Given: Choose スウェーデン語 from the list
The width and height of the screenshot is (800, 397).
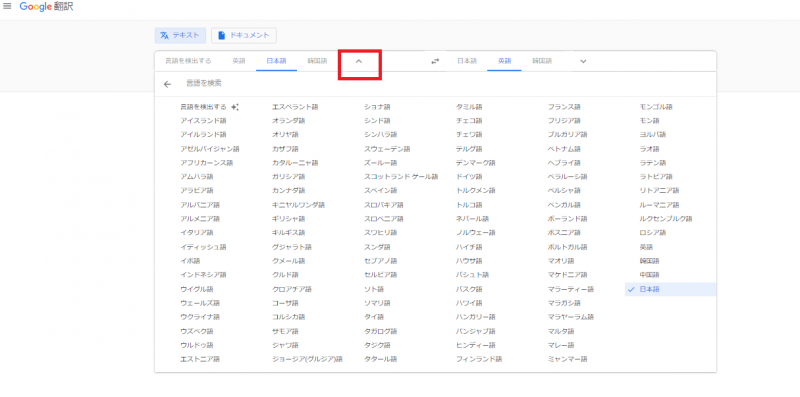Looking at the screenshot, I should 387,149.
